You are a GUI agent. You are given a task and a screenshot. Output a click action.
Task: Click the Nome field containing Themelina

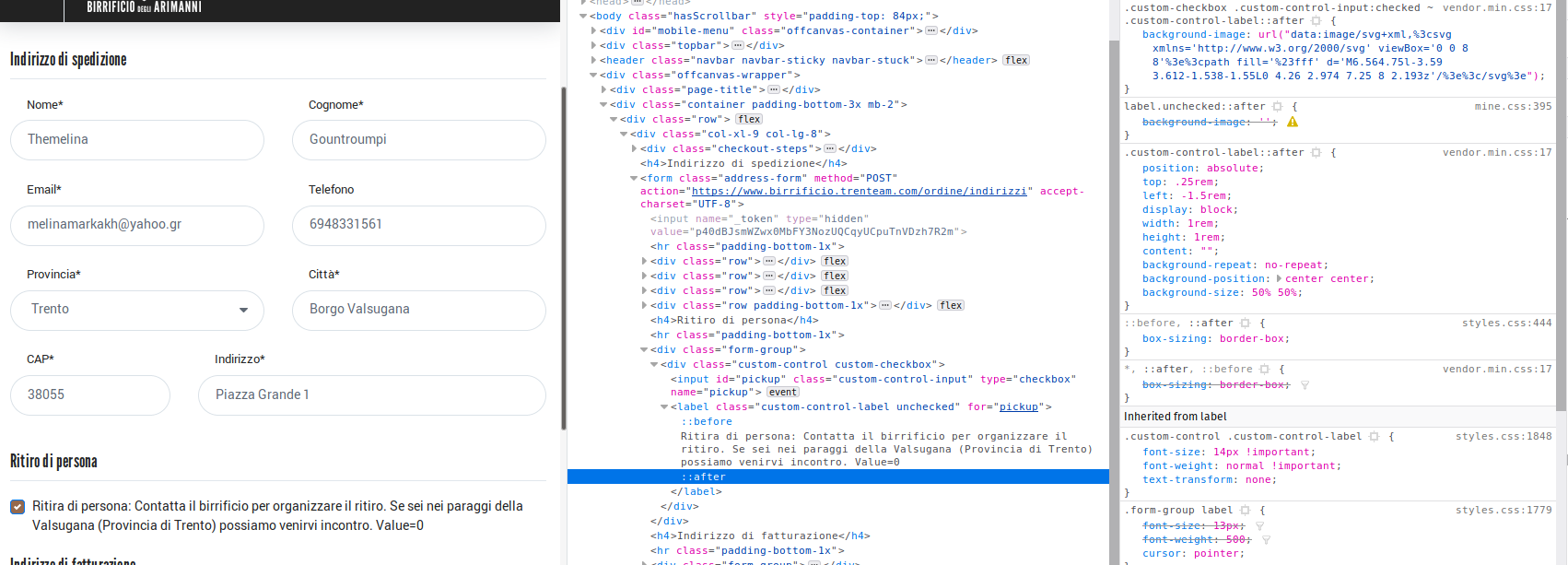pos(137,140)
